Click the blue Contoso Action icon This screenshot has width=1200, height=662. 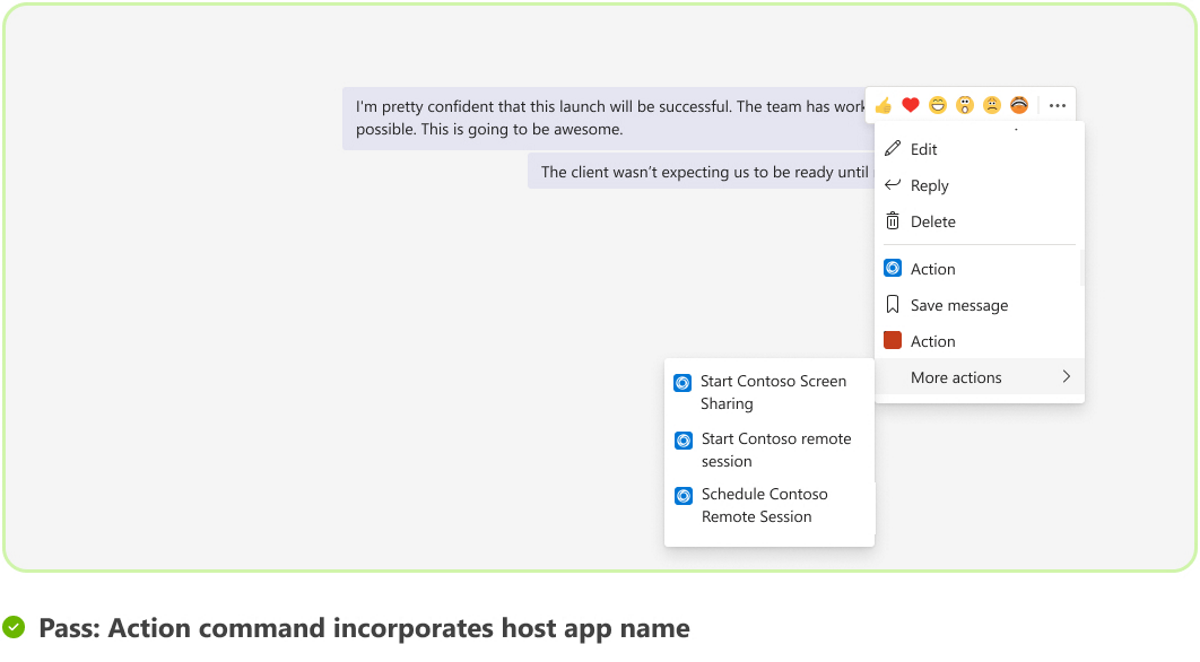pyautogui.click(x=893, y=268)
